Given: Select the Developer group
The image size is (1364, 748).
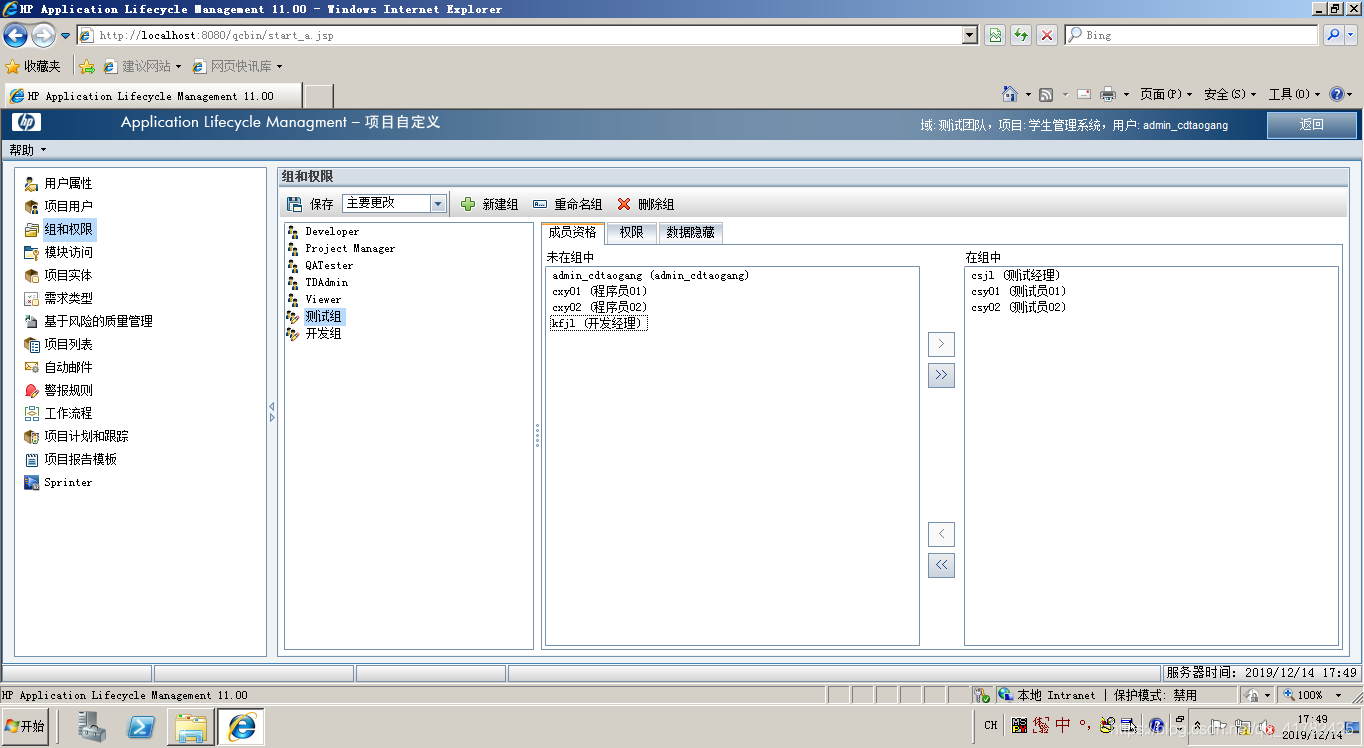Looking at the screenshot, I should pyautogui.click(x=332, y=231).
